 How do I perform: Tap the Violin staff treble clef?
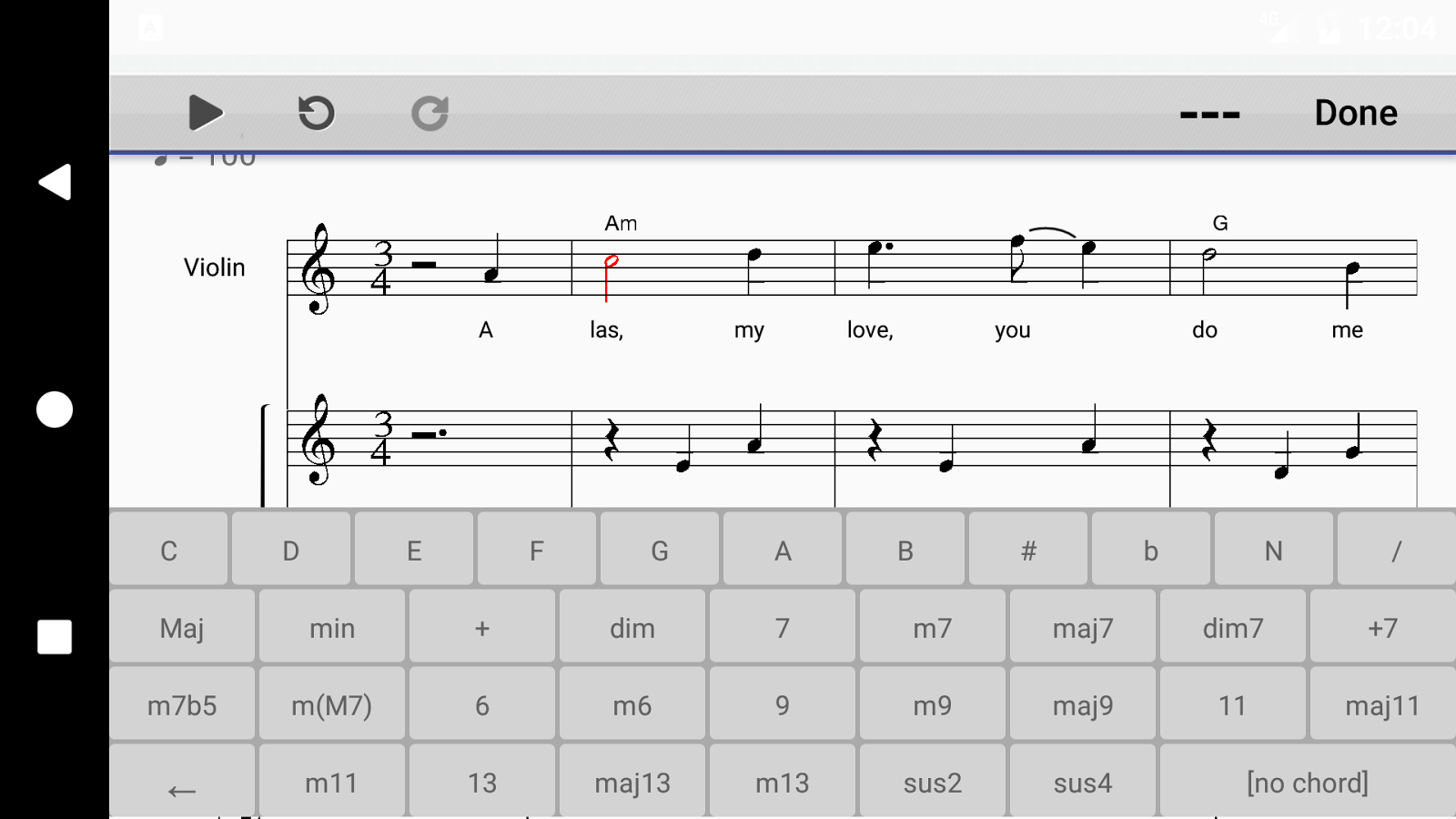coord(318,268)
